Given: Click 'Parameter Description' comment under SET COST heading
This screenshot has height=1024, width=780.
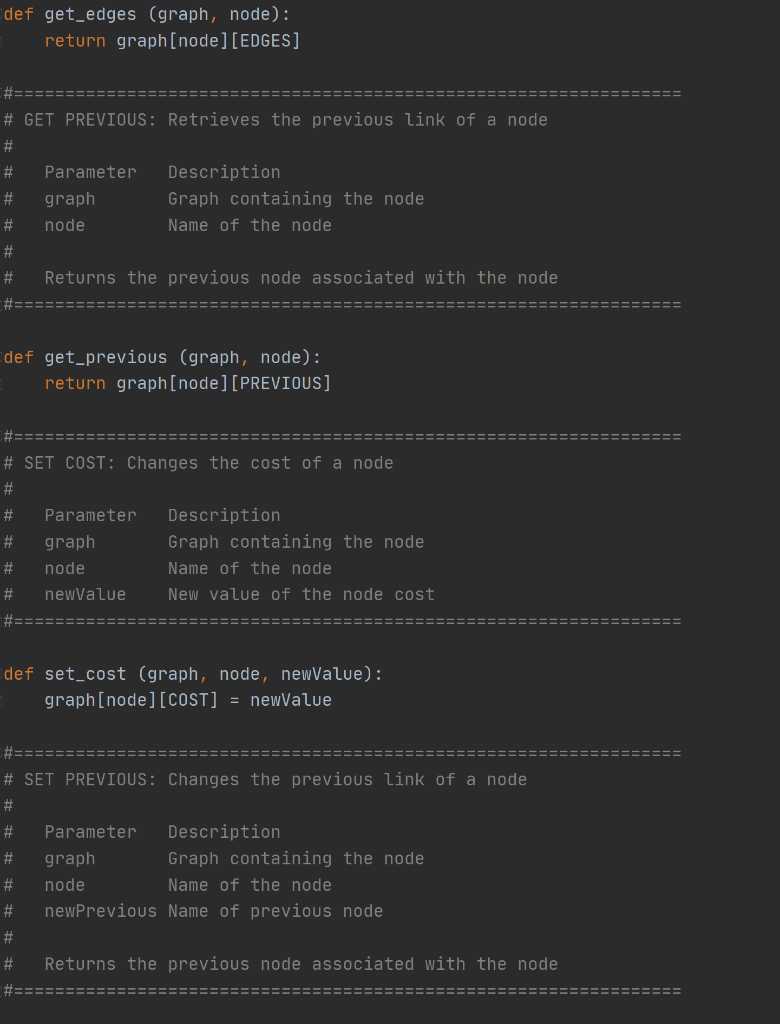Looking at the screenshot, I should click(x=162, y=515).
